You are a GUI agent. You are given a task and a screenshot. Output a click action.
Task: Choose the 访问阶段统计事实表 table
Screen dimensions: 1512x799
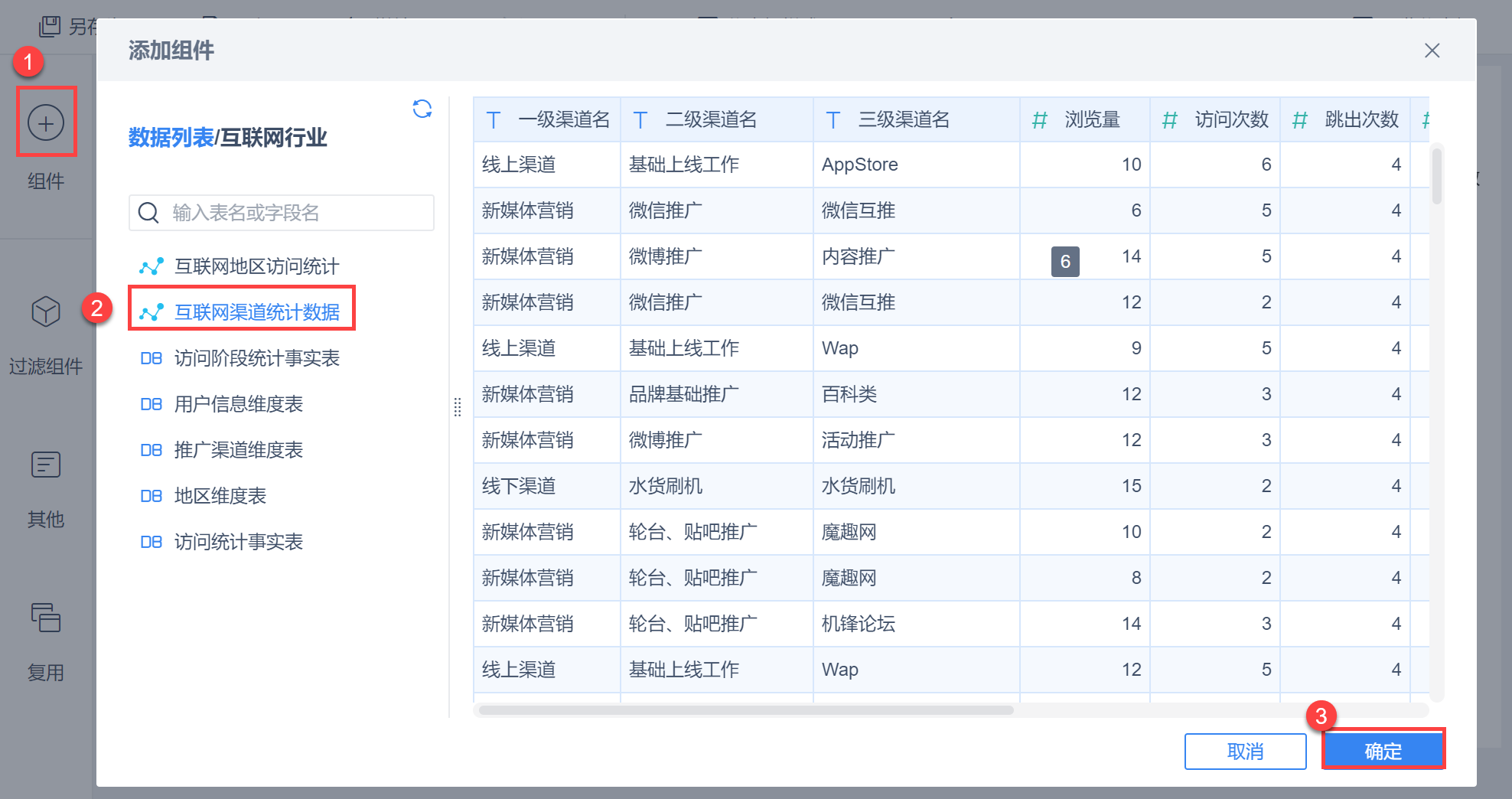(x=256, y=358)
